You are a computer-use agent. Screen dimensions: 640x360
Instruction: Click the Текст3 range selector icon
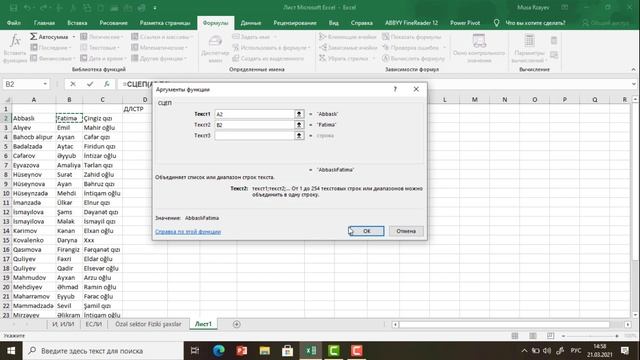tap(299, 135)
